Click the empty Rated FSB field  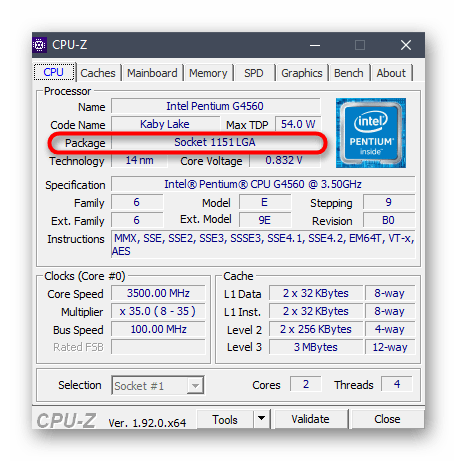click(x=158, y=347)
